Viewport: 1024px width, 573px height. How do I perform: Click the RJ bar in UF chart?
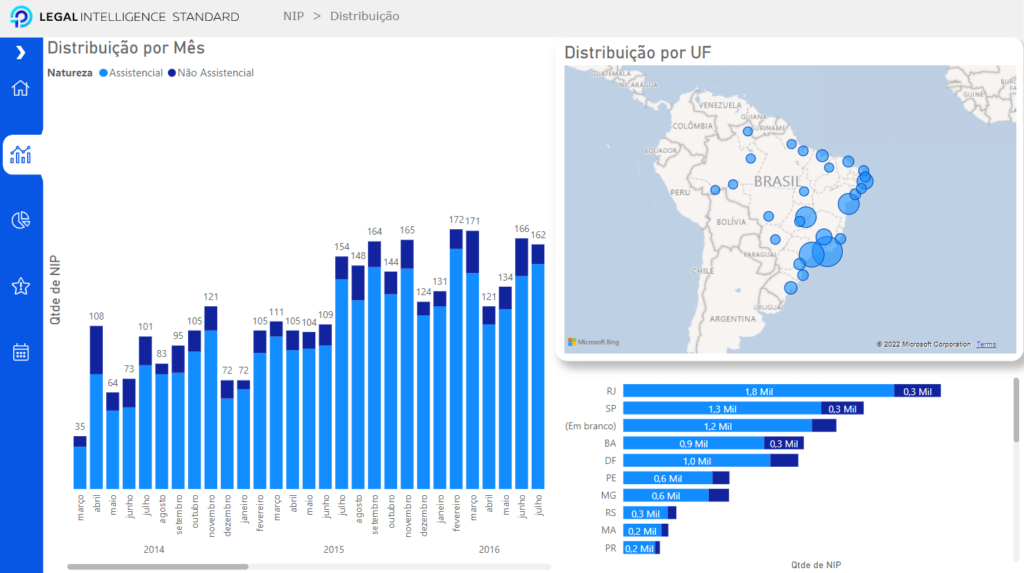coord(758,391)
